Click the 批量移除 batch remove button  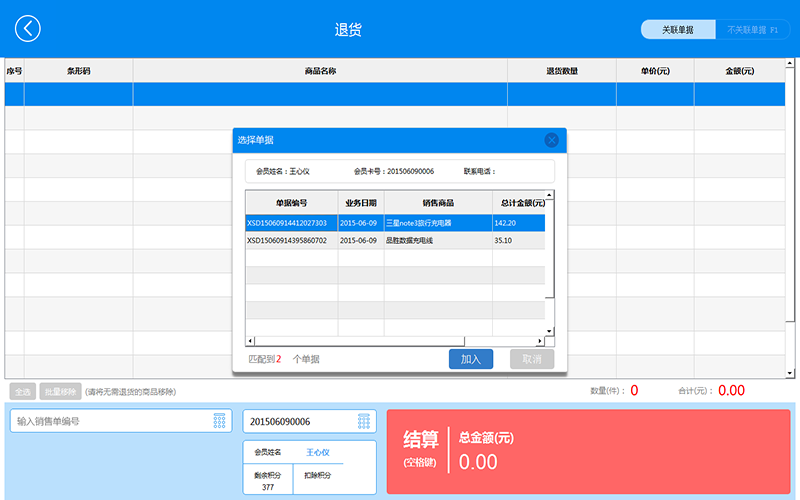click(60, 392)
